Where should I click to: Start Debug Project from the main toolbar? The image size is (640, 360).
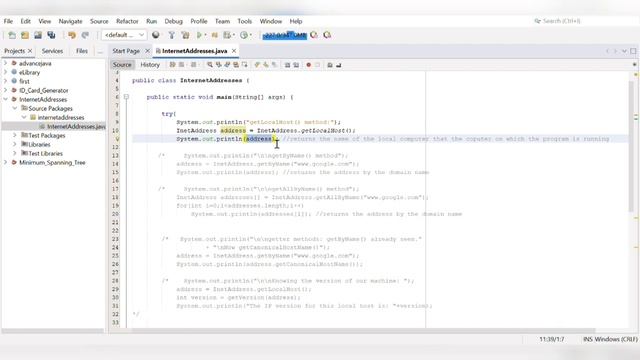coord(214,35)
